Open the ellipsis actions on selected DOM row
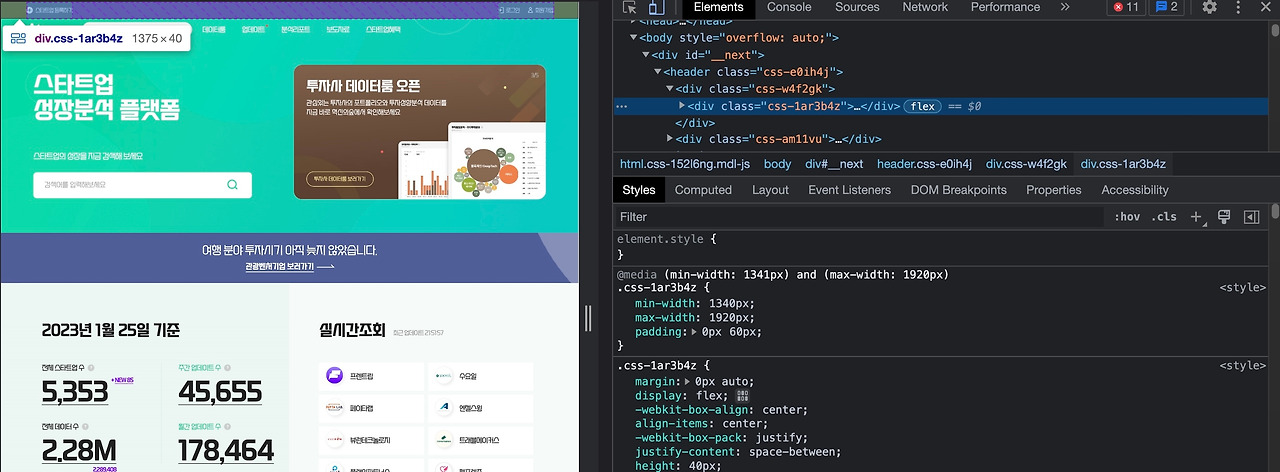 click(622, 106)
